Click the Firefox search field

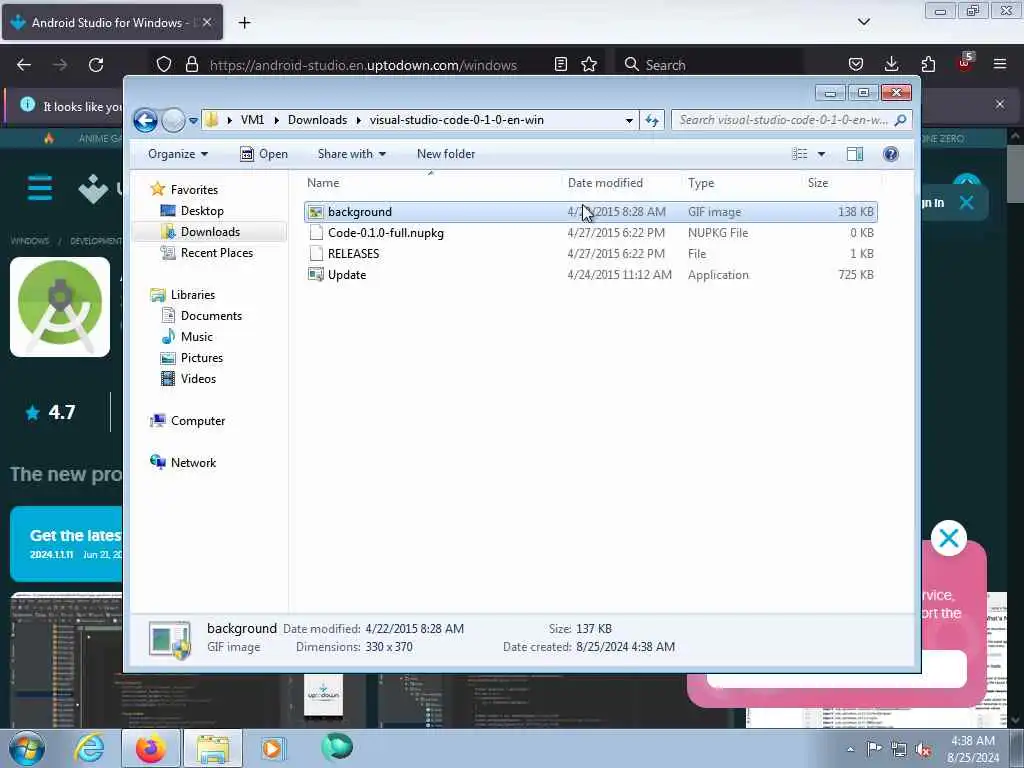coord(709,65)
